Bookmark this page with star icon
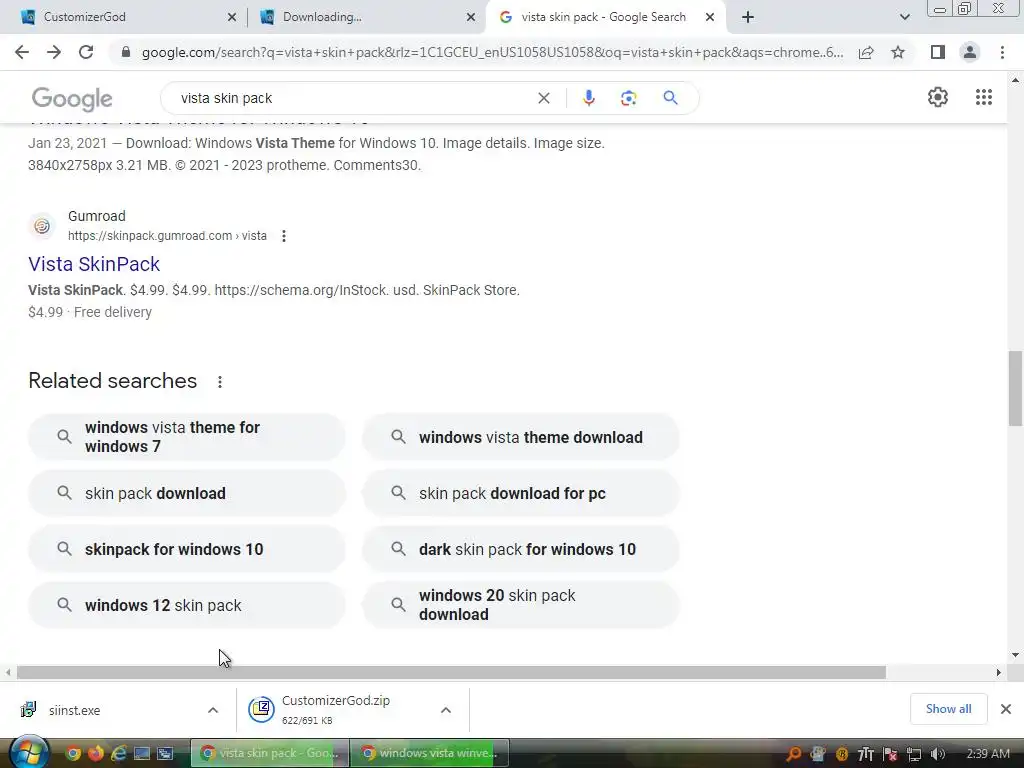Image resolution: width=1024 pixels, height=768 pixels. (x=898, y=52)
